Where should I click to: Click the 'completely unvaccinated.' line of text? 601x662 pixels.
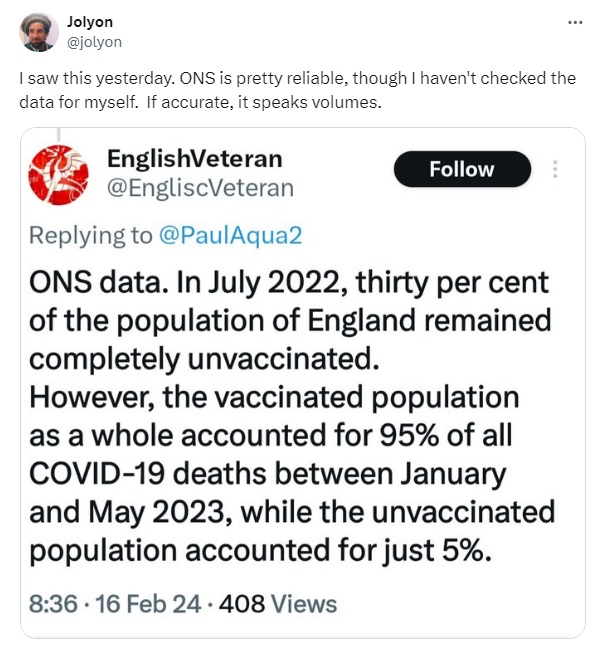click(x=204, y=359)
